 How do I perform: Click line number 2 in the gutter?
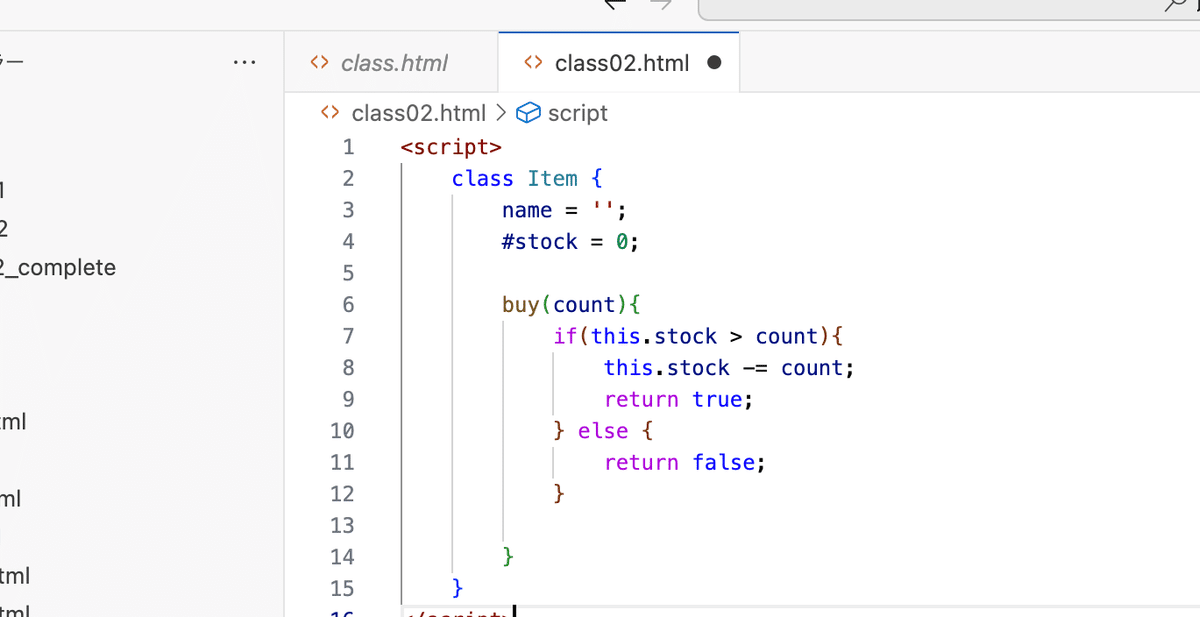[348, 178]
